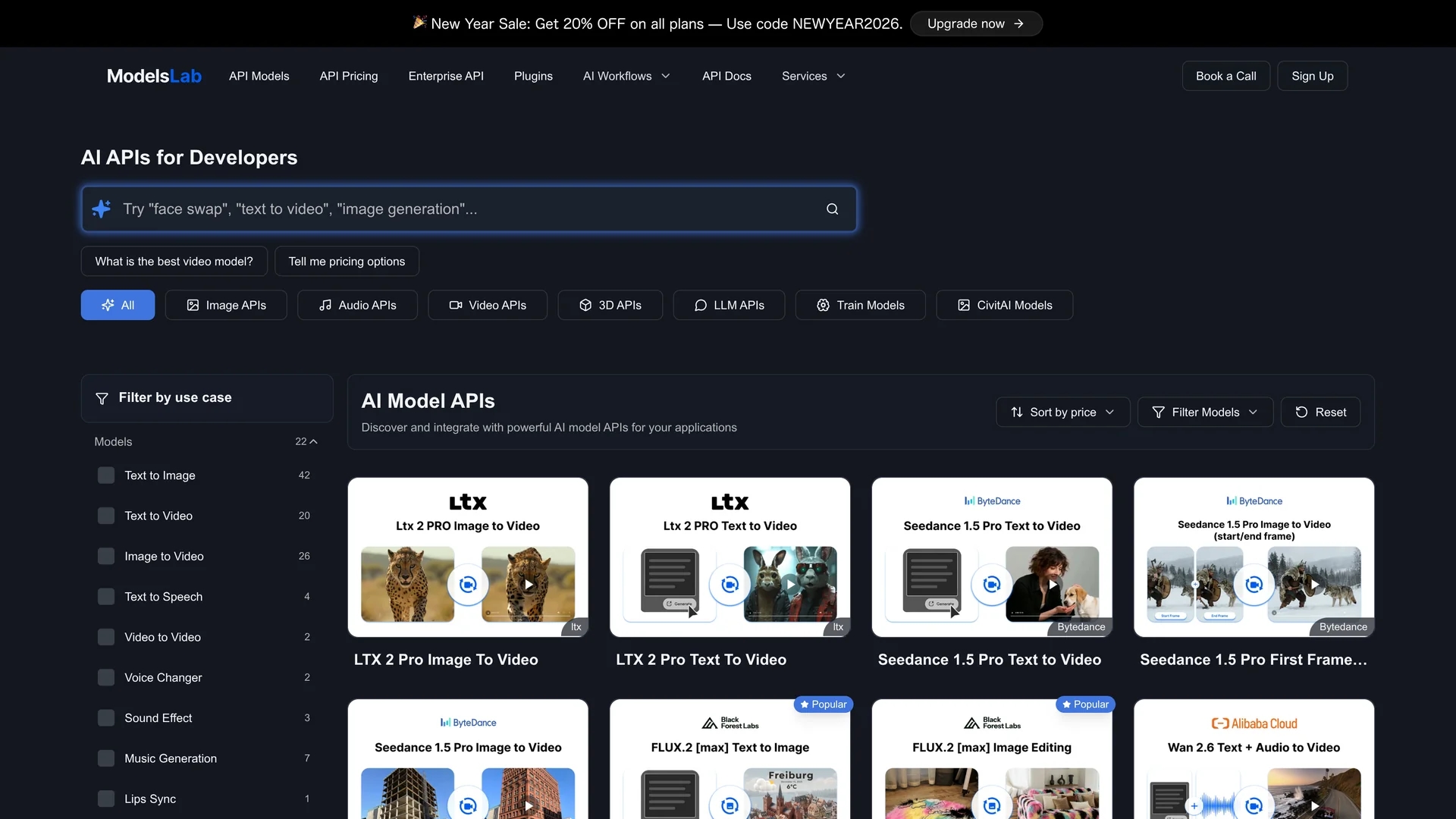This screenshot has height=819, width=1456.
Task: Check the Sound Effect filter
Action: pyautogui.click(x=106, y=718)
